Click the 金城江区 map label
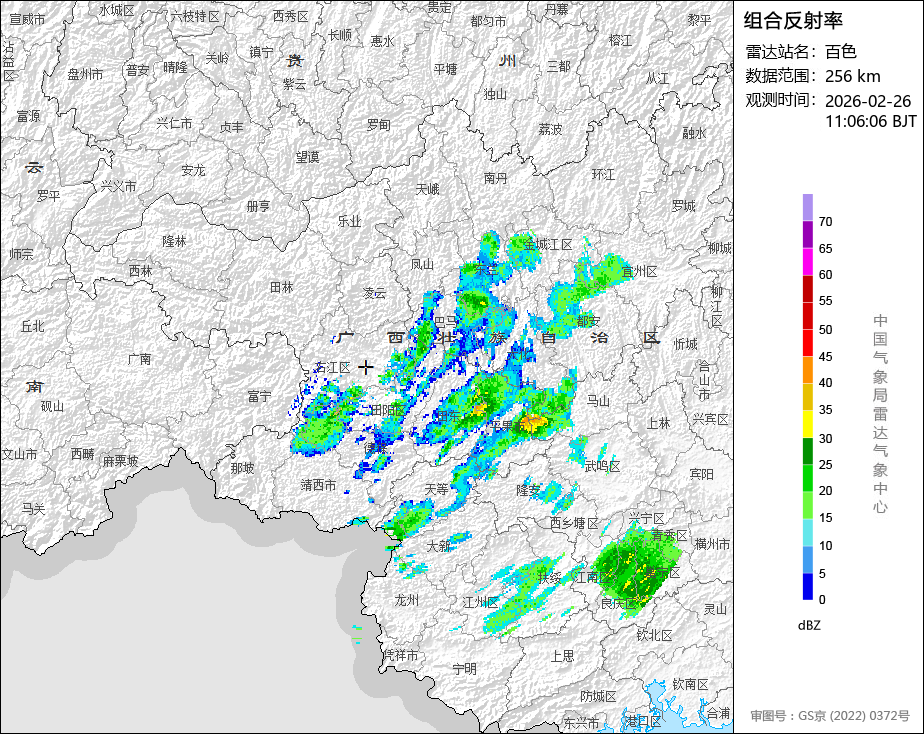The image size is (924, 734). 548,244
